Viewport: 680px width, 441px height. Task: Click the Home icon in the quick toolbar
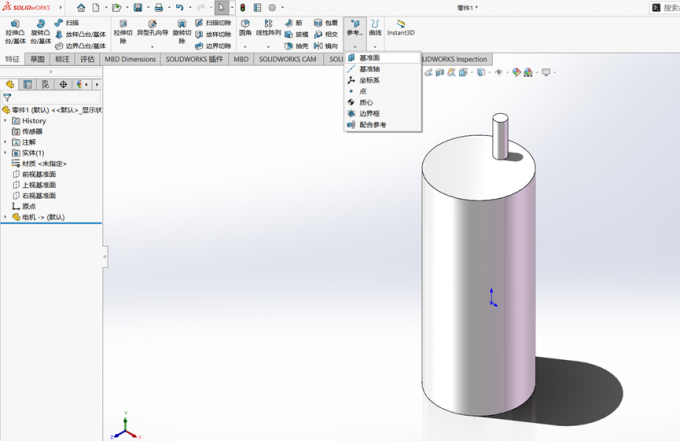81,7
